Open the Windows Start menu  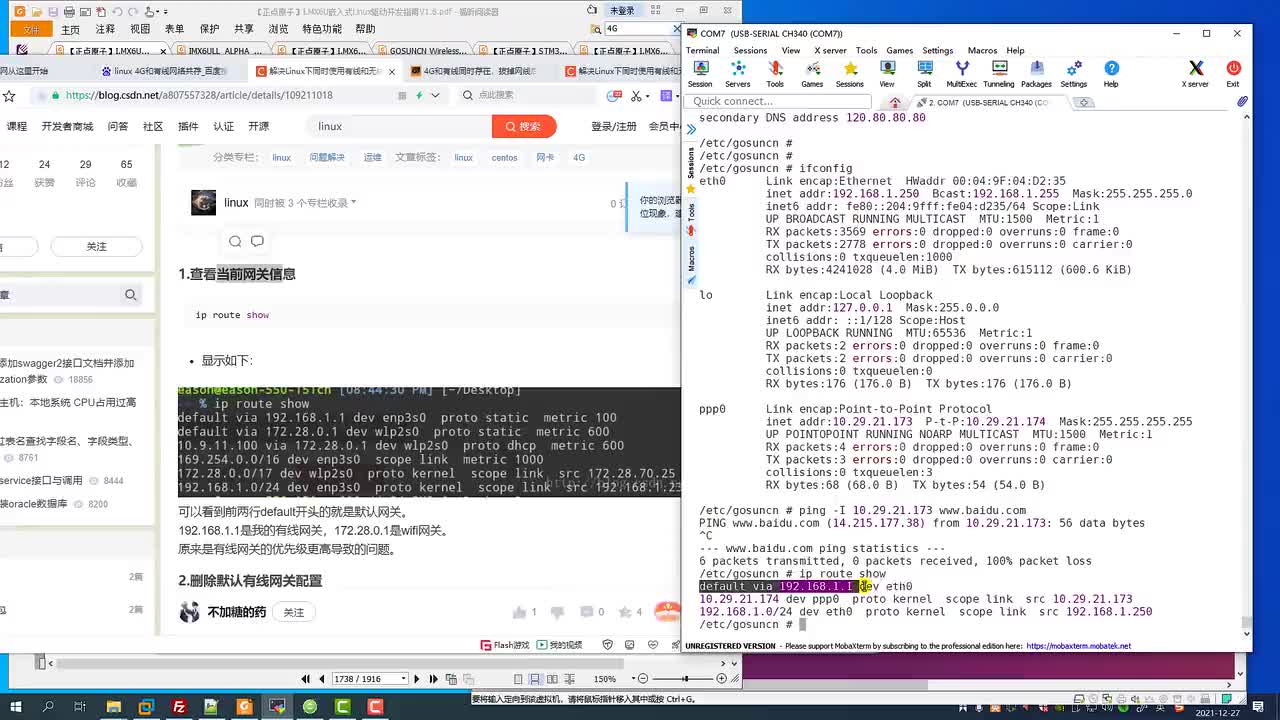[15, 707]
